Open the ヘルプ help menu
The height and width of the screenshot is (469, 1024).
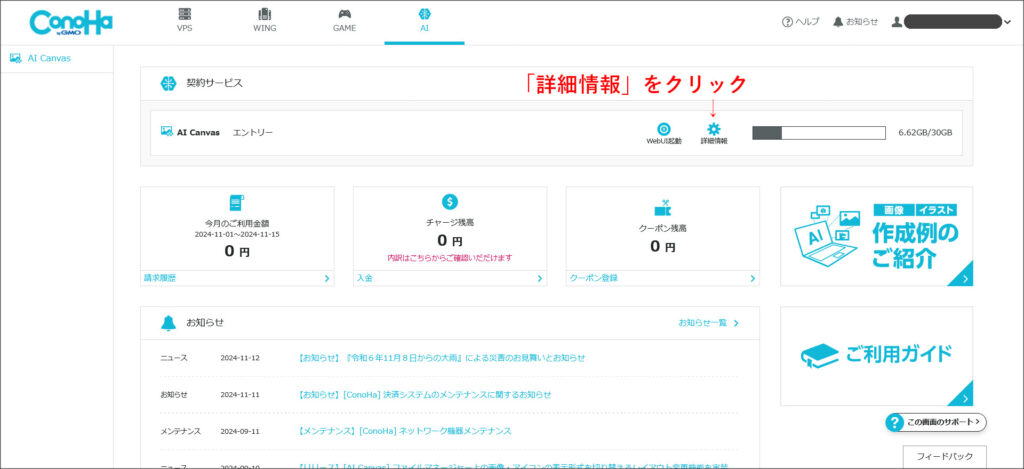pyautogui.click(x=800, y=22)
